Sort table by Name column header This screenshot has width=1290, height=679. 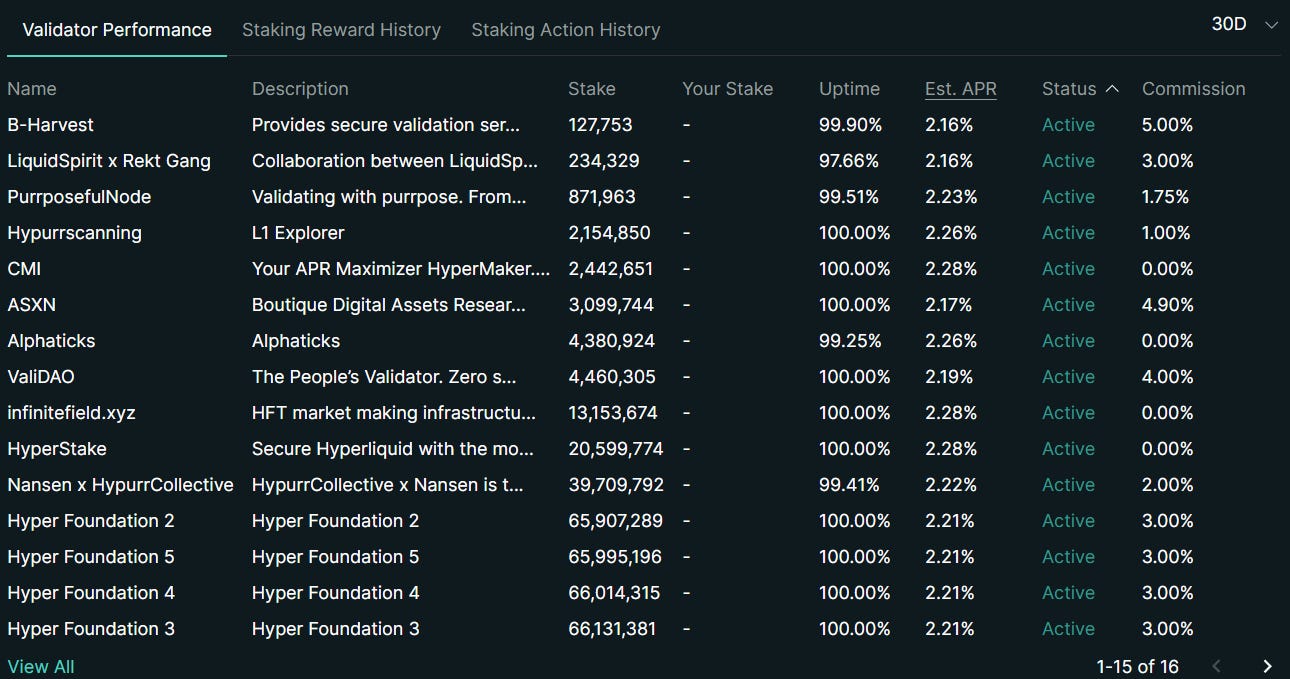tap(32, 89)
